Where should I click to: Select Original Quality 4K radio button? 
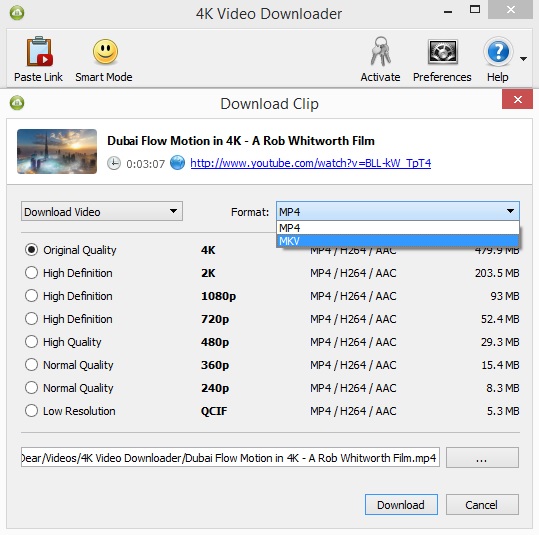coord(31,250)
